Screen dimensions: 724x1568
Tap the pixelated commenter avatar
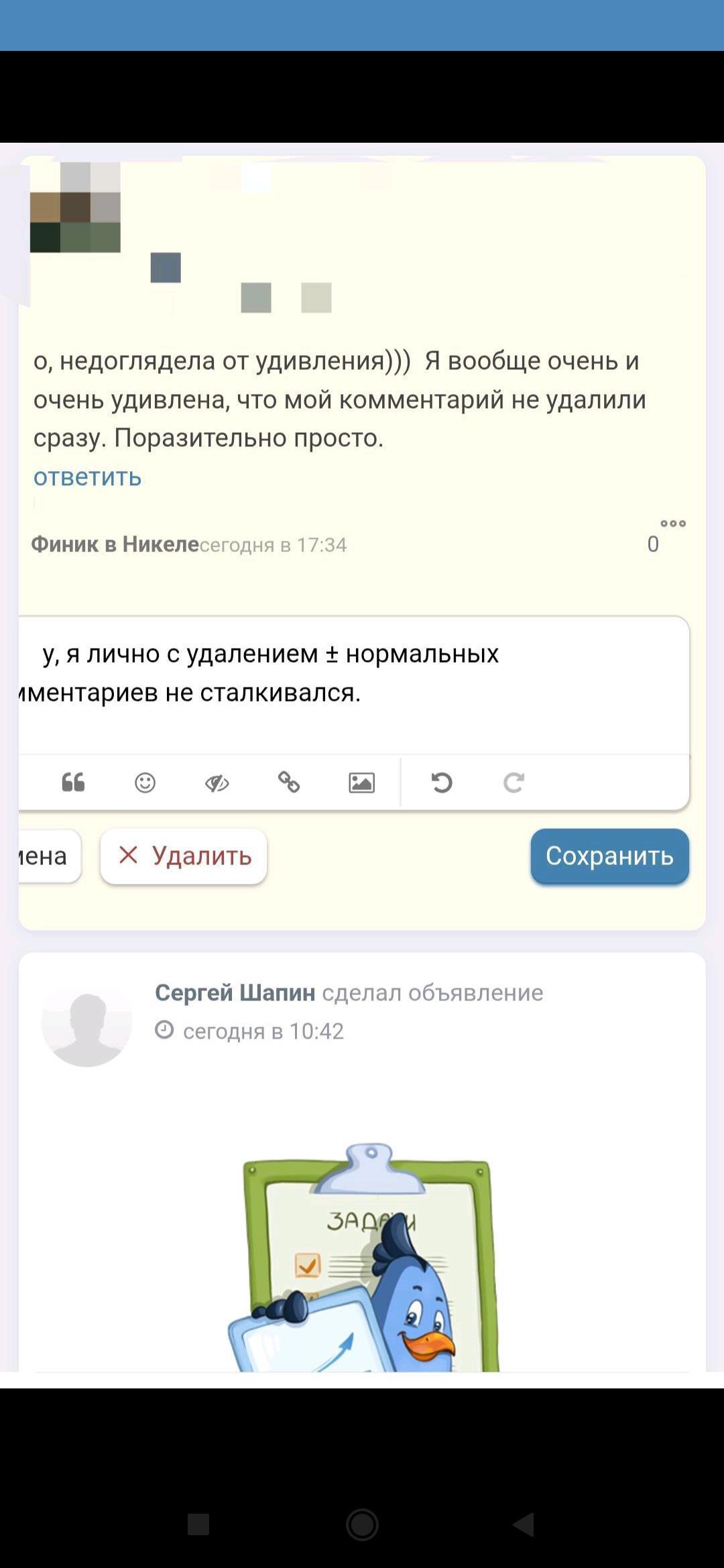75,208
